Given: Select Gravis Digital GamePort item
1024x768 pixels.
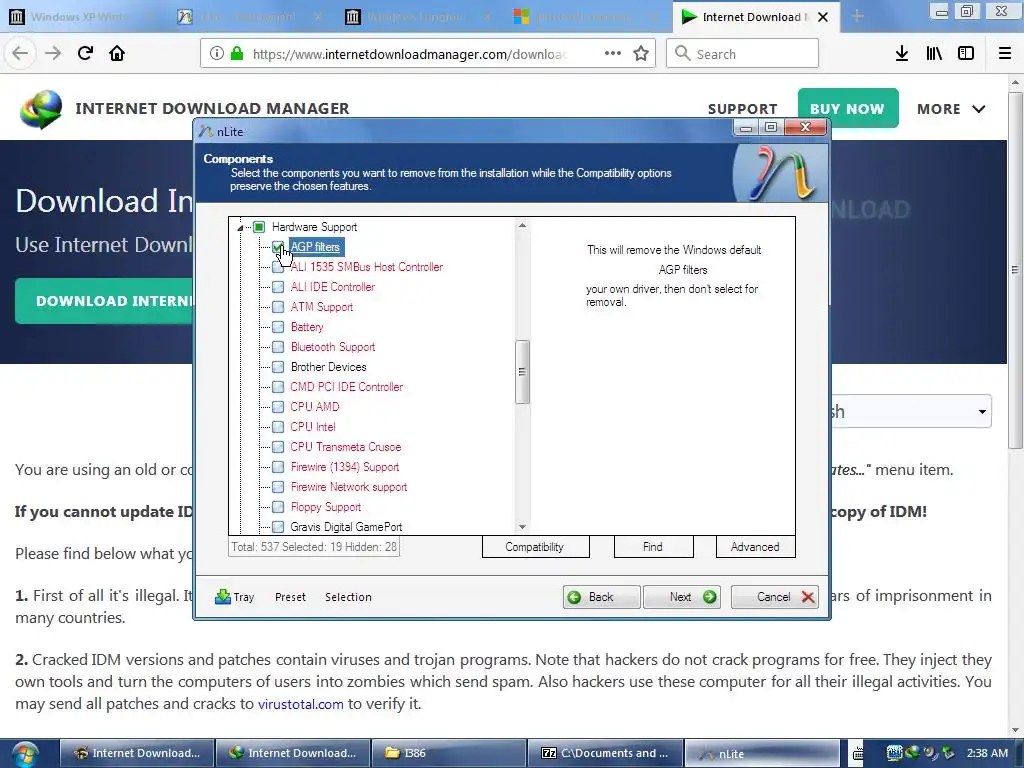Looking at the screenshot, I should [346, 527].
